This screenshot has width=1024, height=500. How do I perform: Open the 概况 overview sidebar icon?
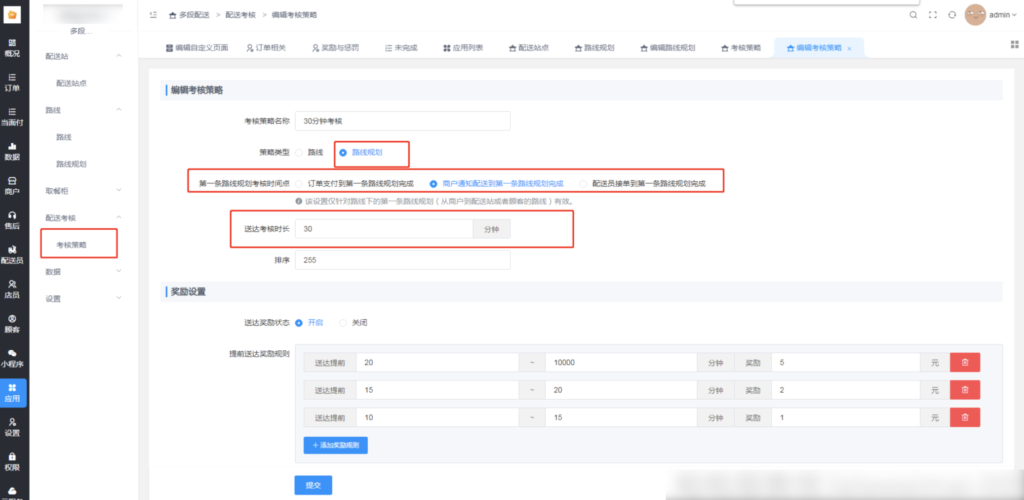(12, 48)
